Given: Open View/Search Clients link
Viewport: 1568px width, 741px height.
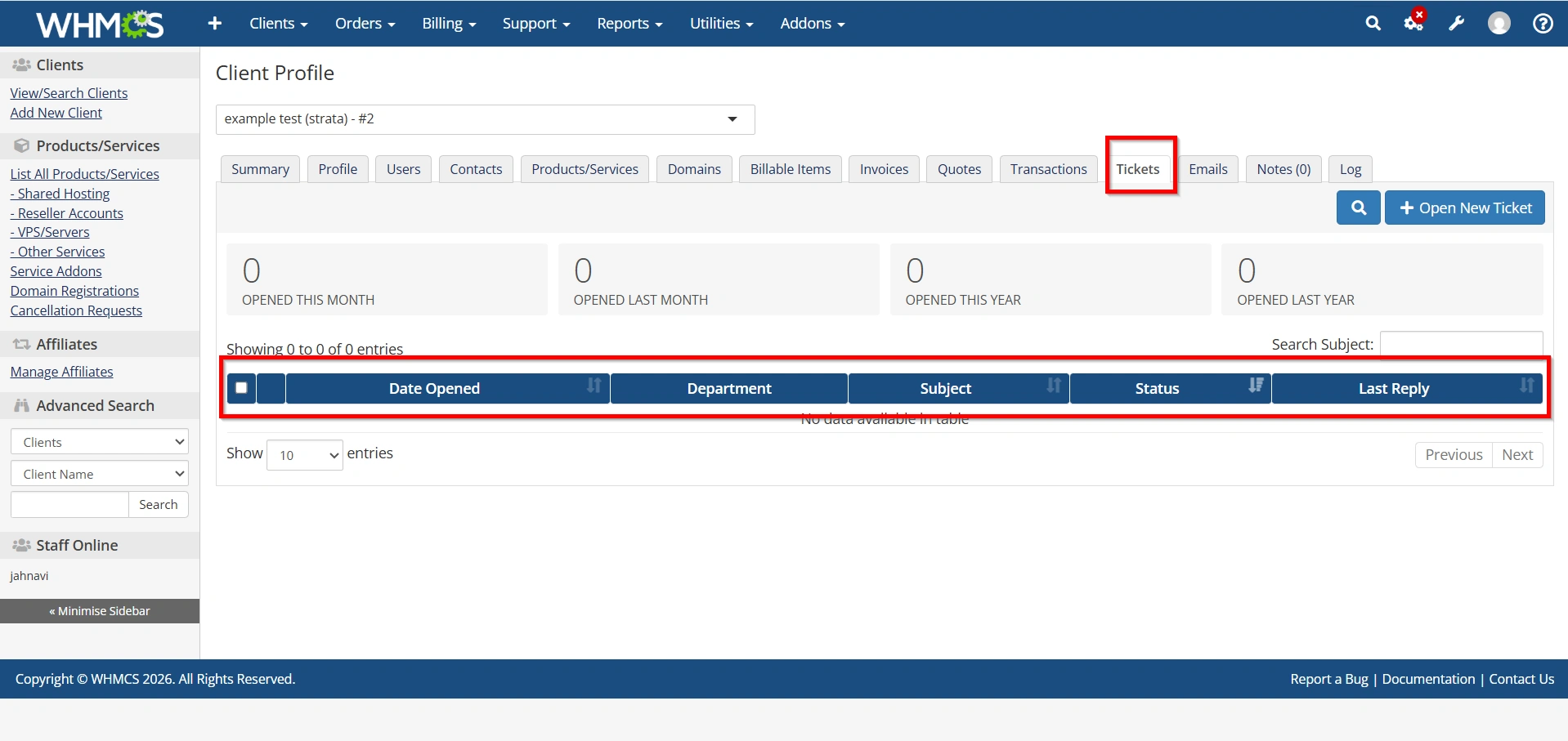Looking at the screenshot, I should tap(69, 93).
